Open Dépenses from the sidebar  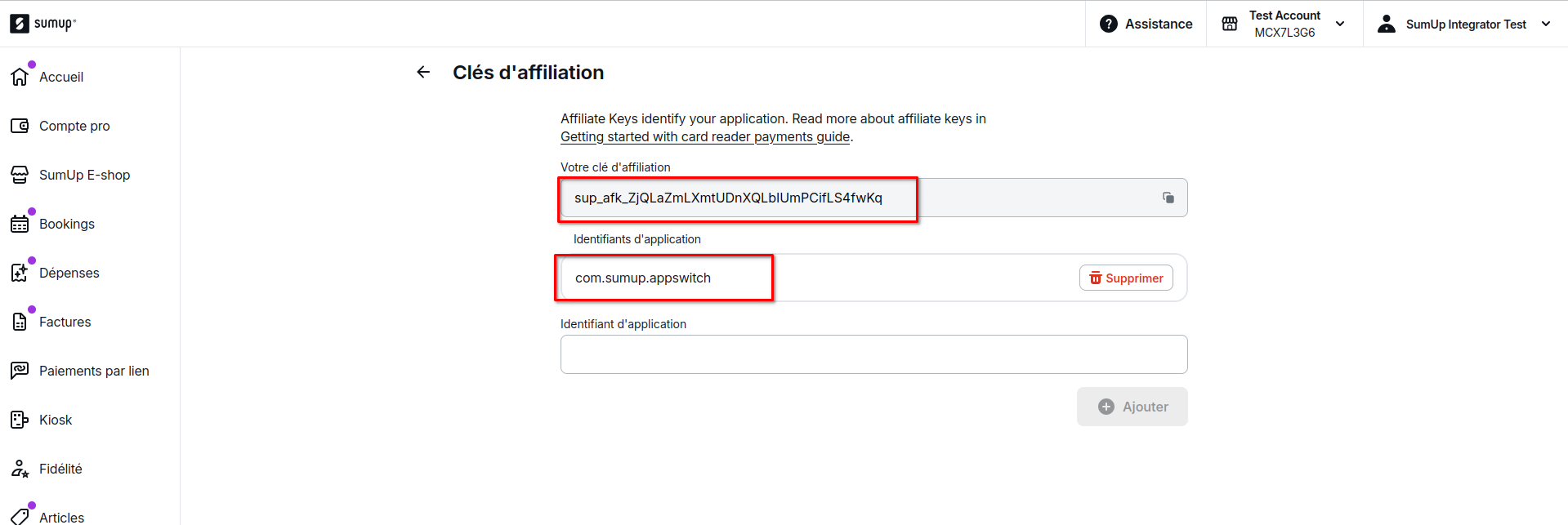69,273
